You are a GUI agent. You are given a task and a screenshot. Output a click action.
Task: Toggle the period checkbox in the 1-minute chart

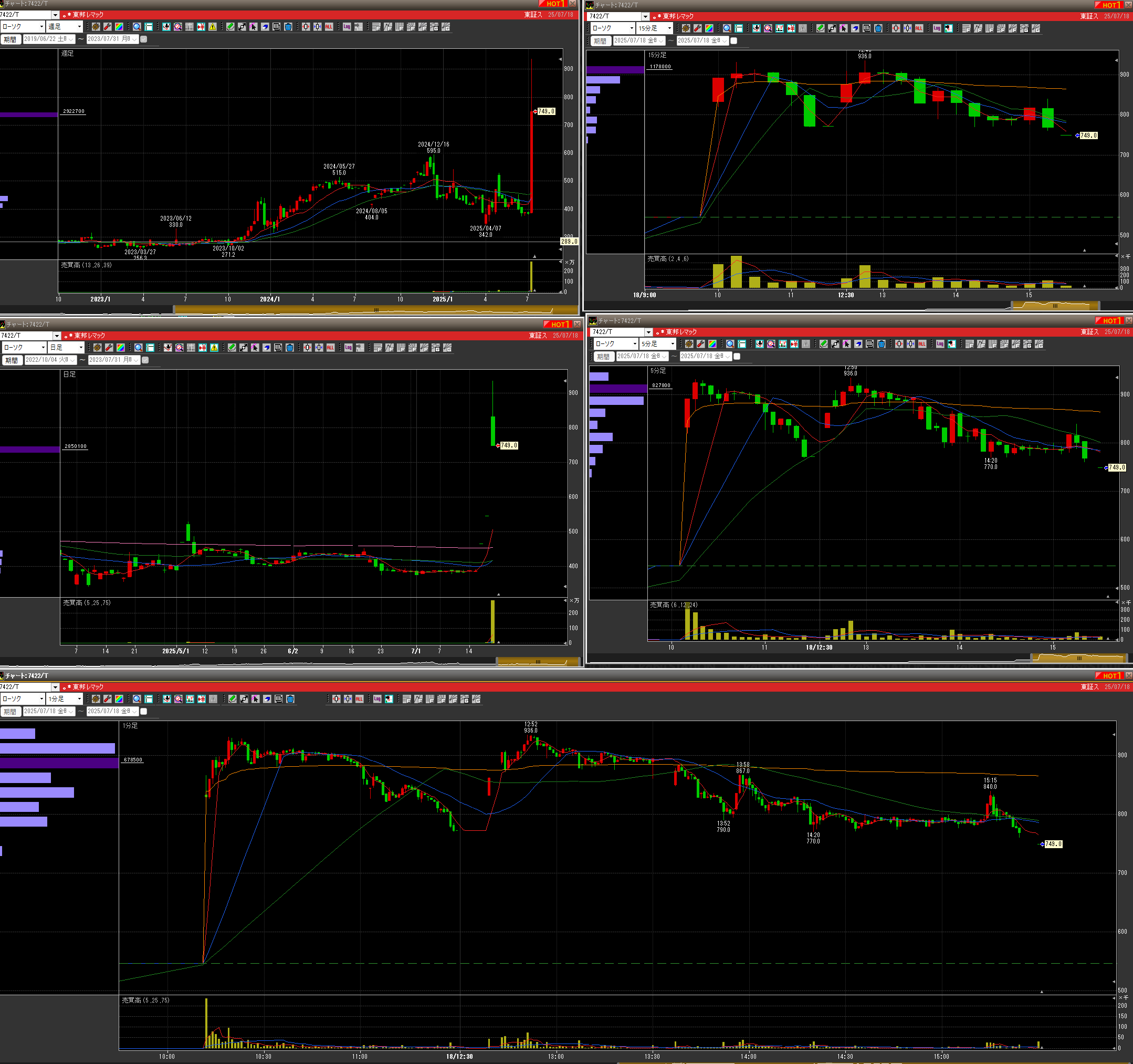tap(144, 712)
